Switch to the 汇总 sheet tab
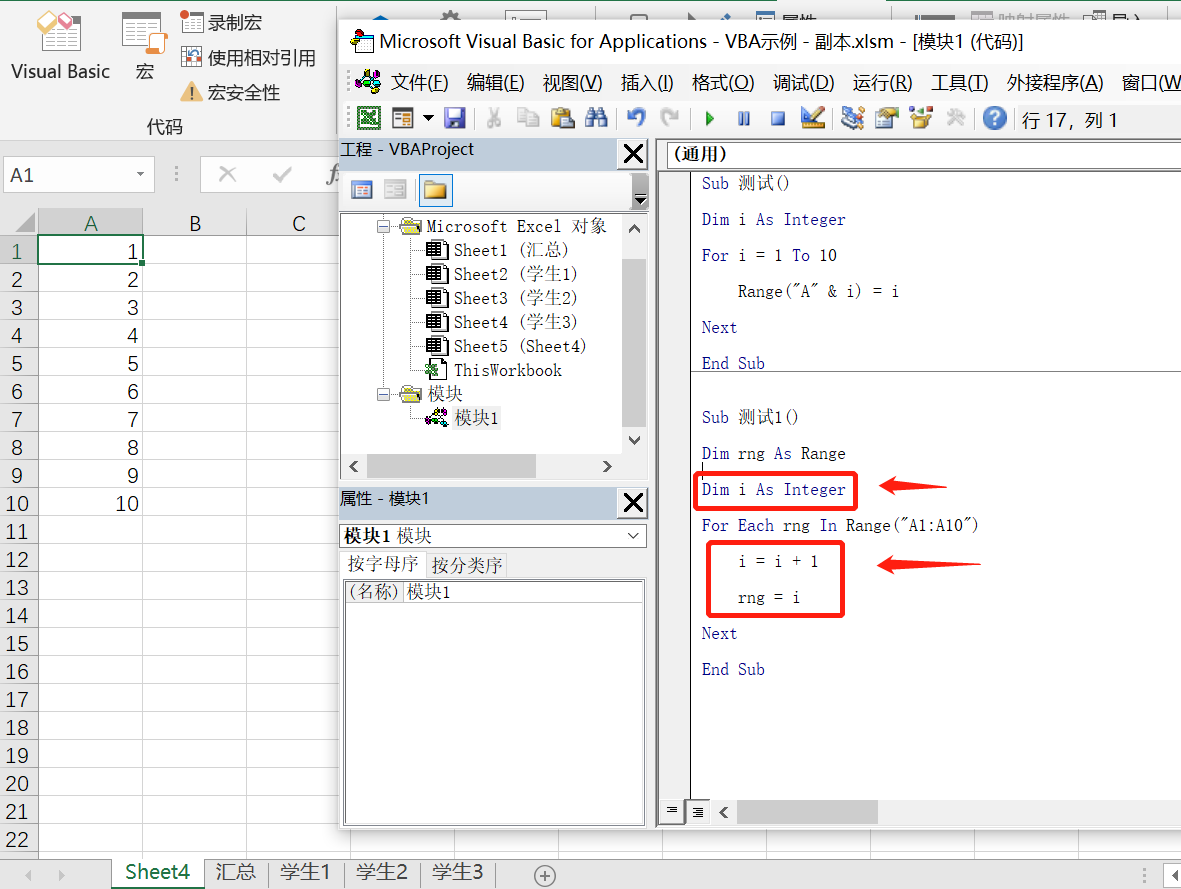 pos(235,871)
